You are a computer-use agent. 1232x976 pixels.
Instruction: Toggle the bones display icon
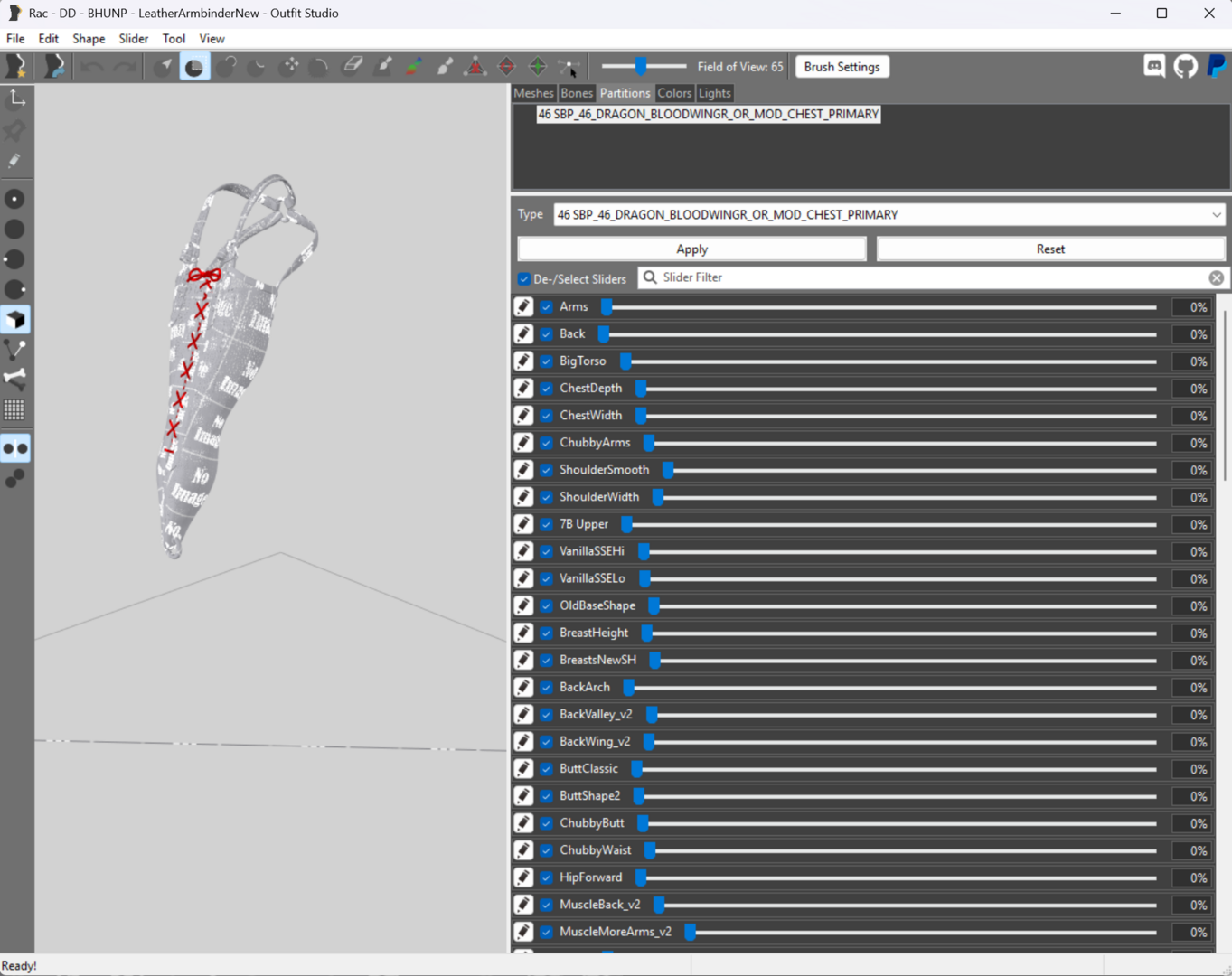point(15,379)
